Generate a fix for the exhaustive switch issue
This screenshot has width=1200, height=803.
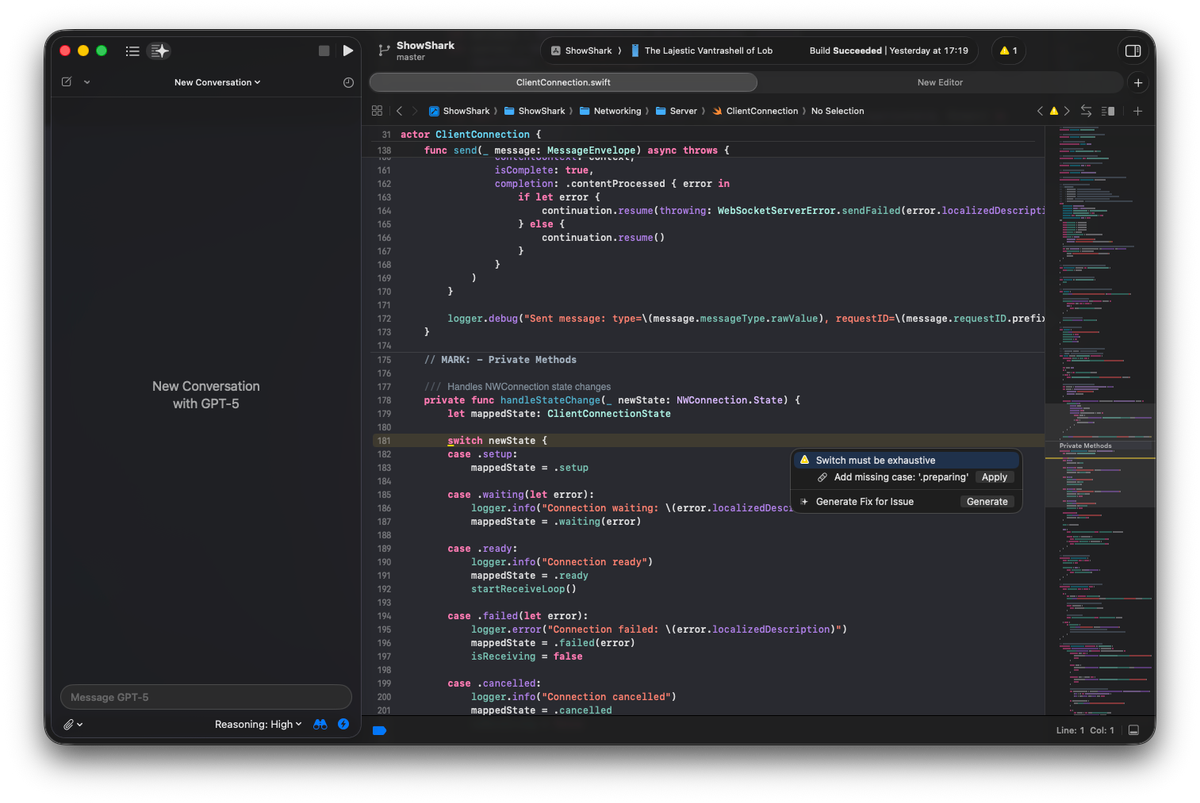click(987, 501)
